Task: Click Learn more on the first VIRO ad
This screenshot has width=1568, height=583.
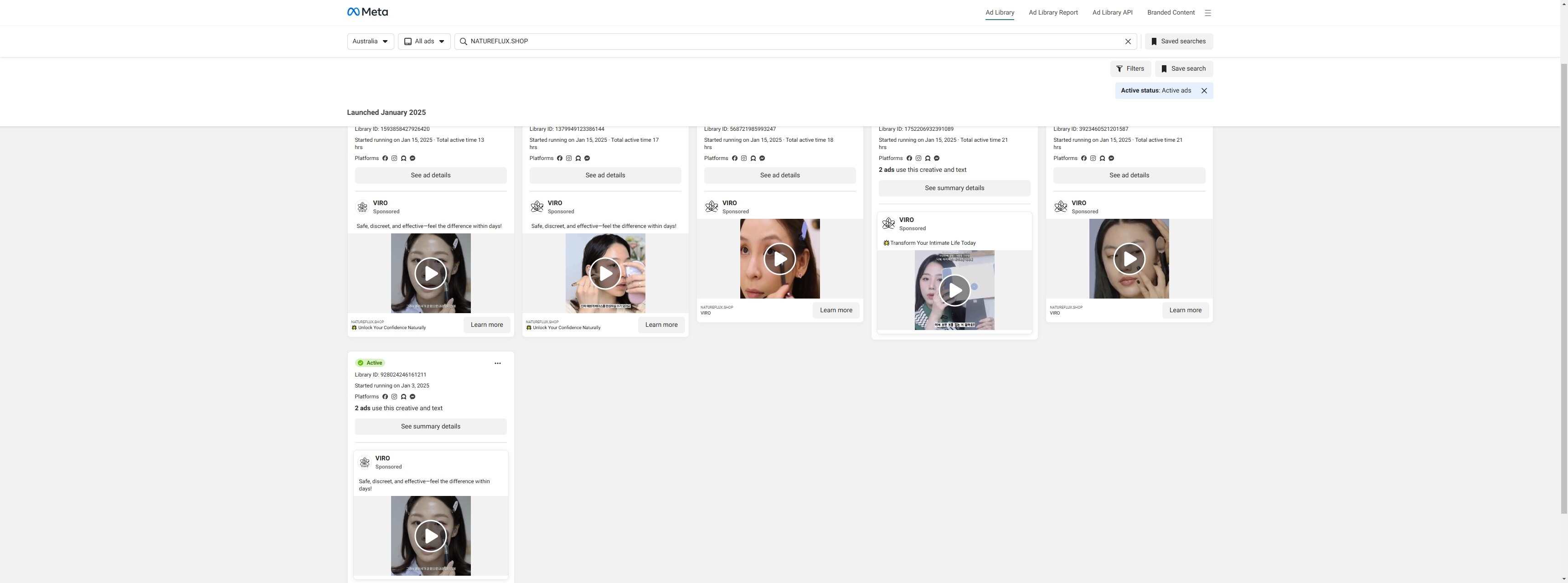Action: [x=486, y=325]
